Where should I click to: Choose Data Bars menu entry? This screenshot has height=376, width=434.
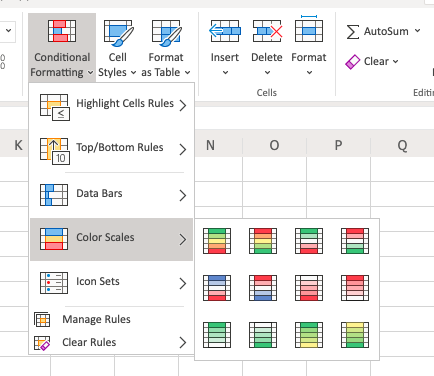[112, 195]
